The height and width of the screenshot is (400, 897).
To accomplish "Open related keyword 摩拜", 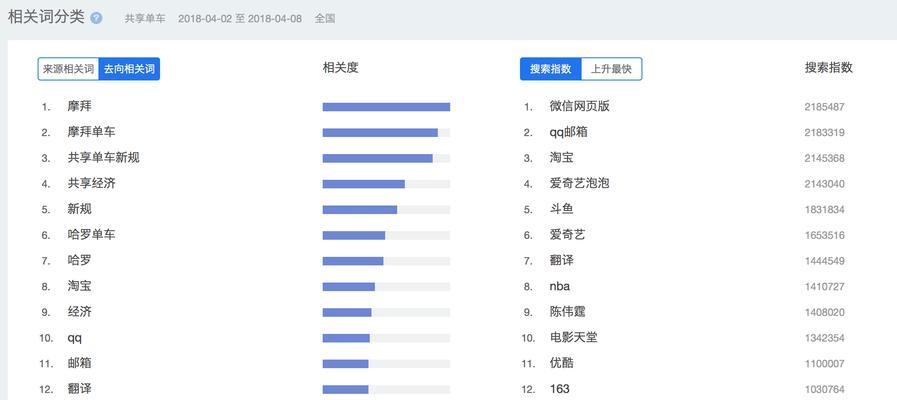I will click(x=79, y=106).
